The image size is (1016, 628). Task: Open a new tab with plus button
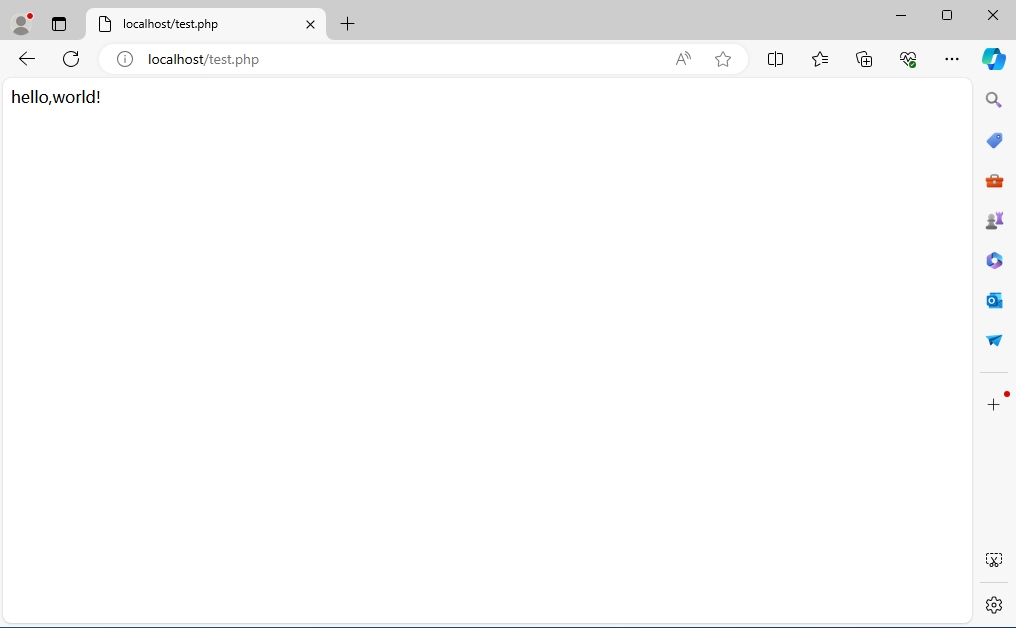(x=347, y=24)
